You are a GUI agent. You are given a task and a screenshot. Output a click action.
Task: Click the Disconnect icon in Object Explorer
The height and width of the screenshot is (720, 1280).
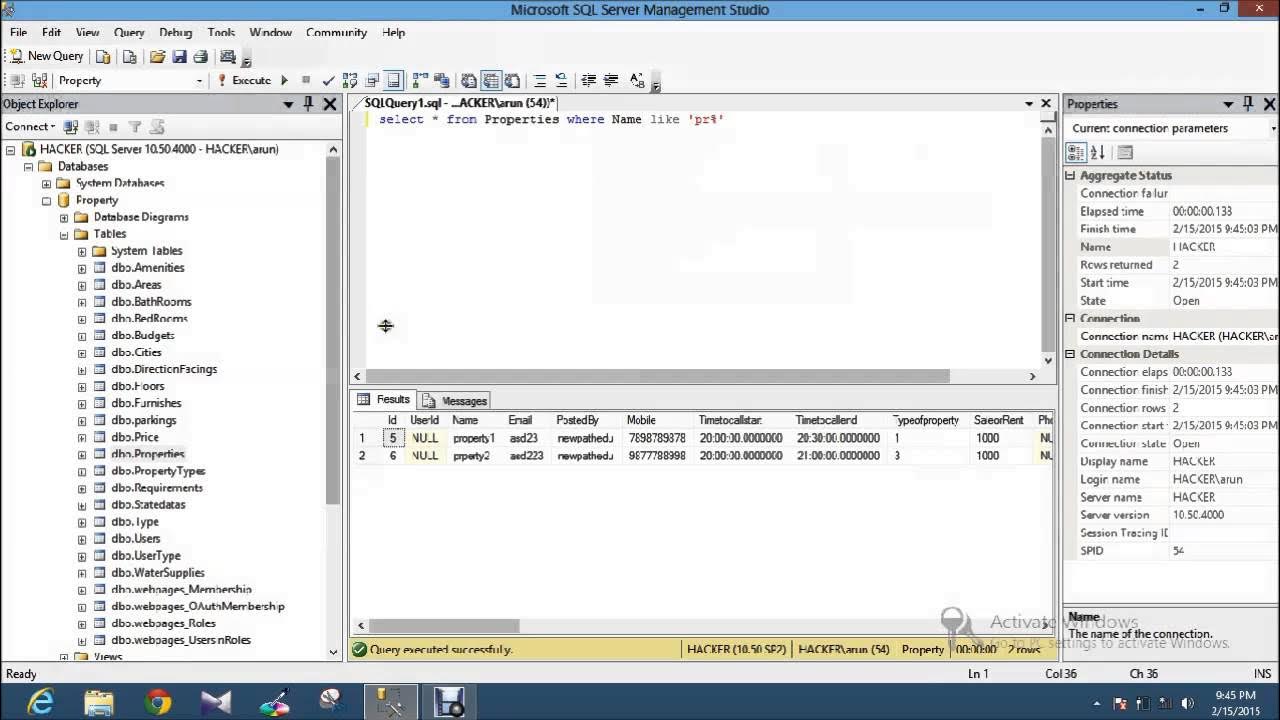point(92,127)
